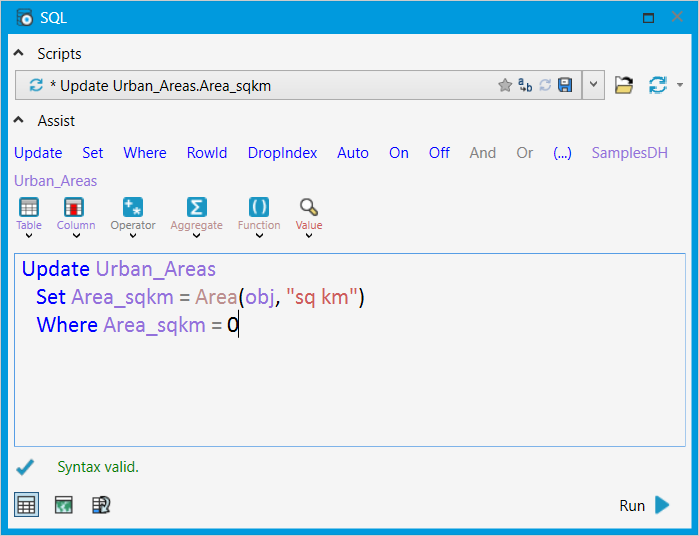699x536 pixels.
Task: Expand the Function dropdown chevron
Action: 259,236
